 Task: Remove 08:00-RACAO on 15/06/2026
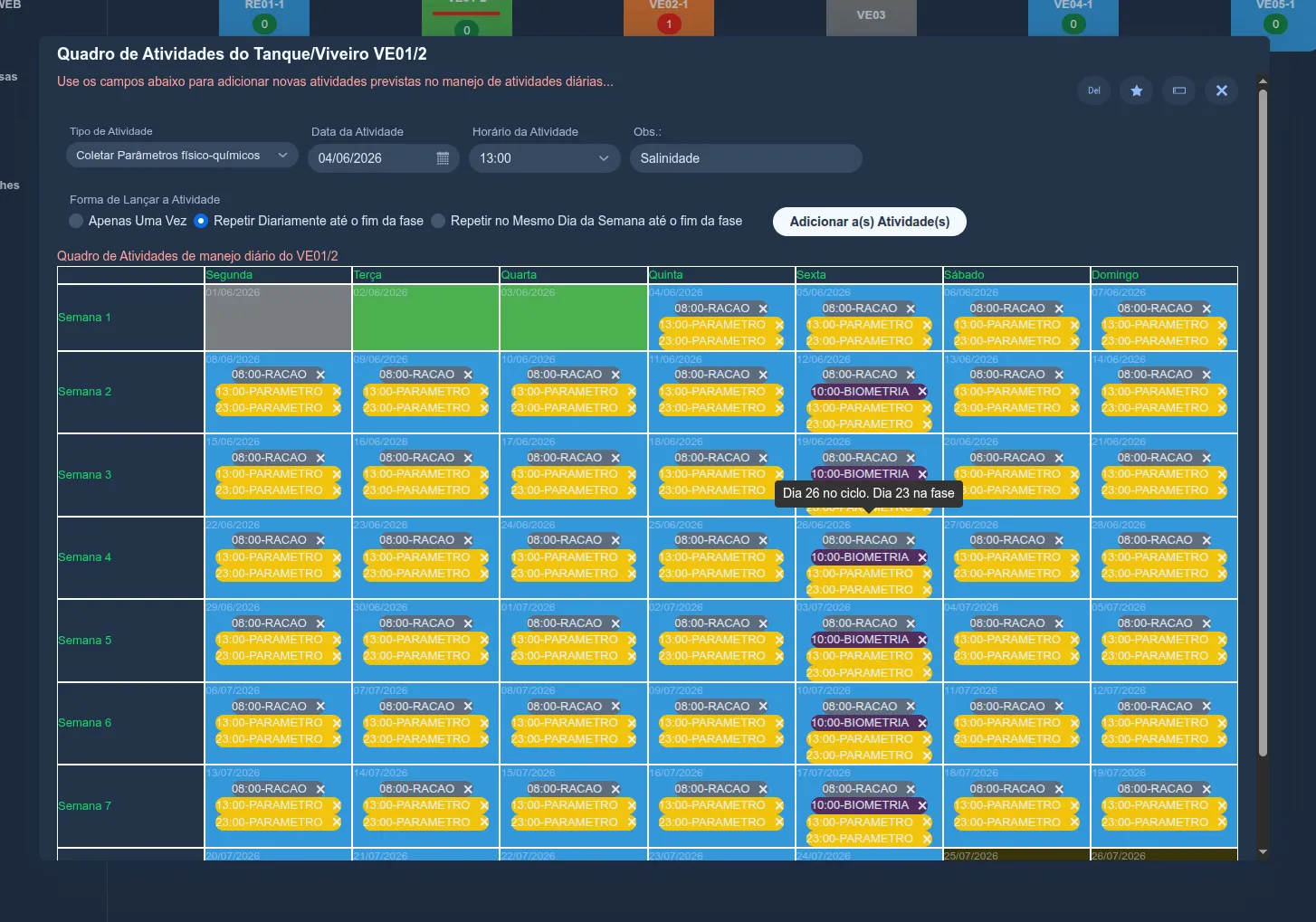coord(320,458)
